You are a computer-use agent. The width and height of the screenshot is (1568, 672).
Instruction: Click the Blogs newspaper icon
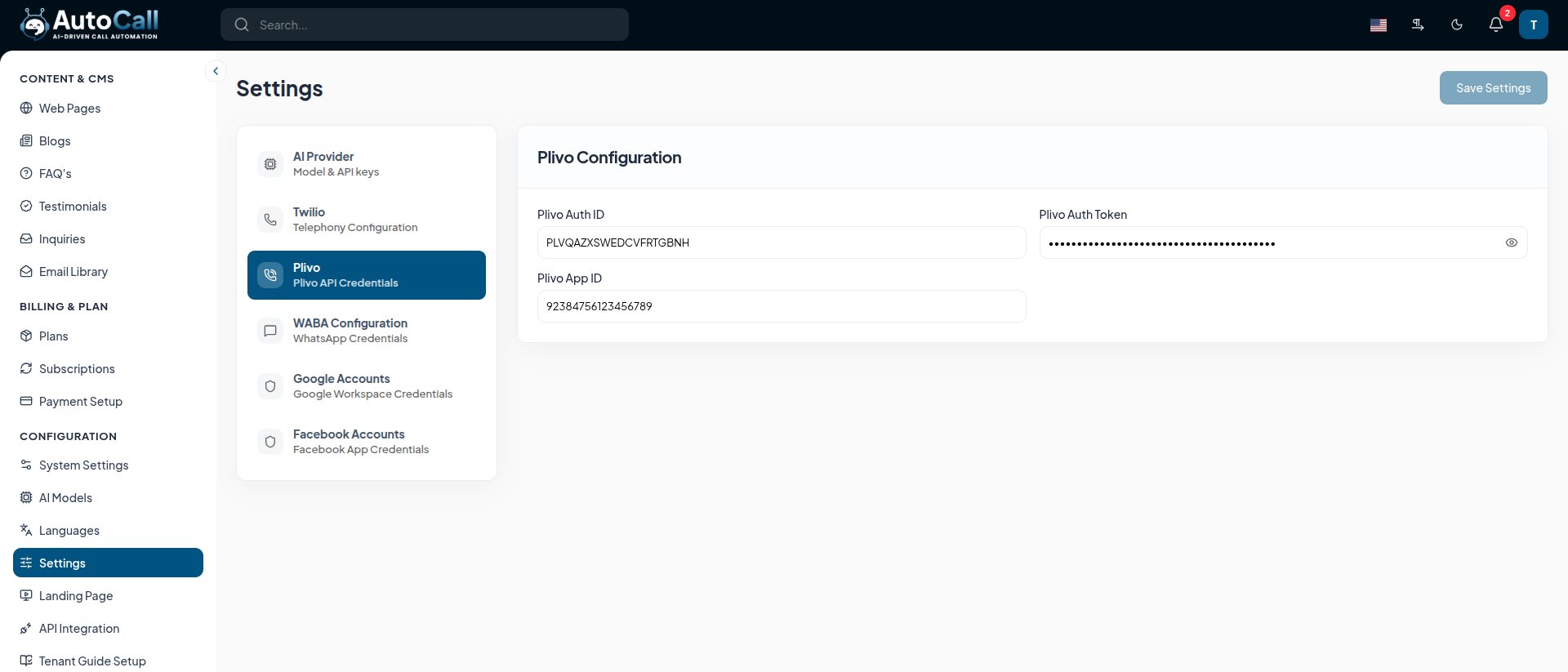coord(26,140)
